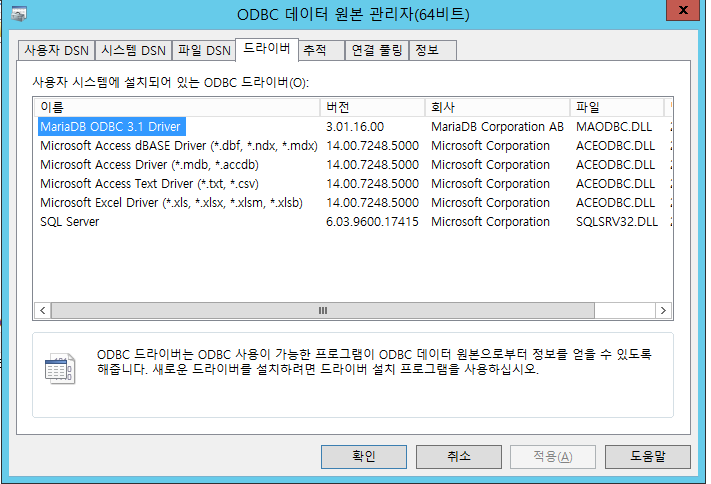Click Text Driver's Microsoft Corporation cell
Viewport: 711px width, 484px height.
[490, 184]
